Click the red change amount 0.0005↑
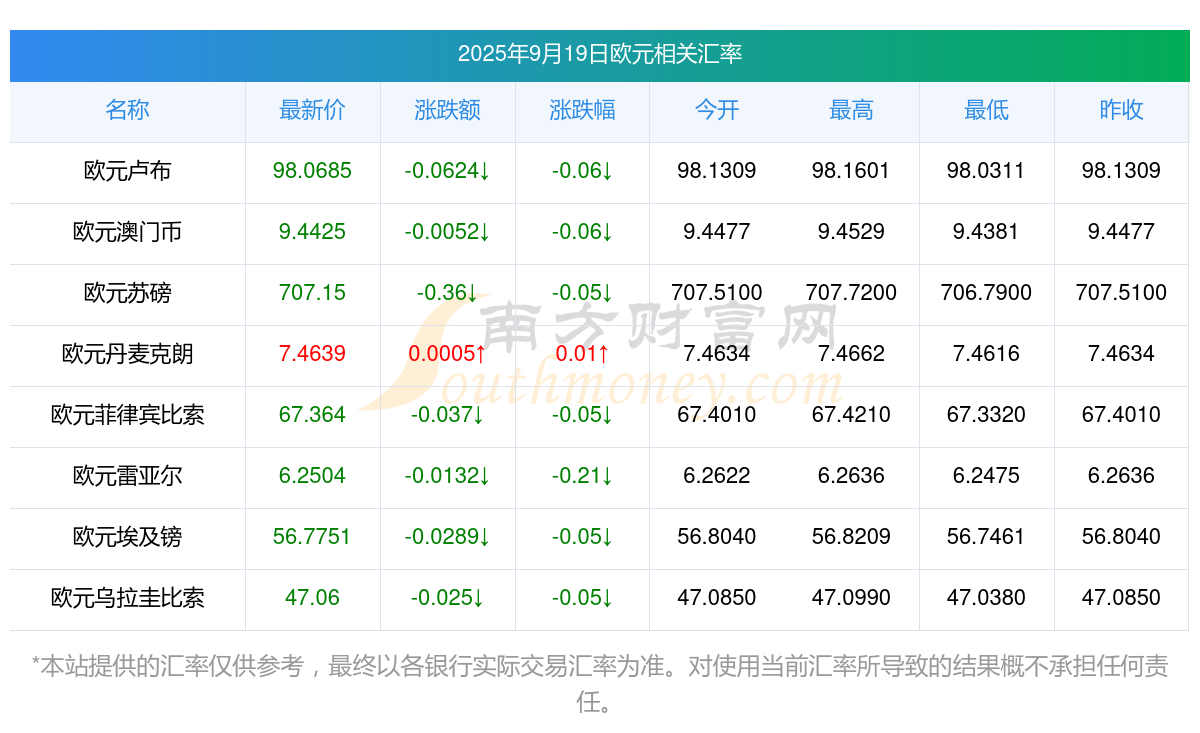 447,354
